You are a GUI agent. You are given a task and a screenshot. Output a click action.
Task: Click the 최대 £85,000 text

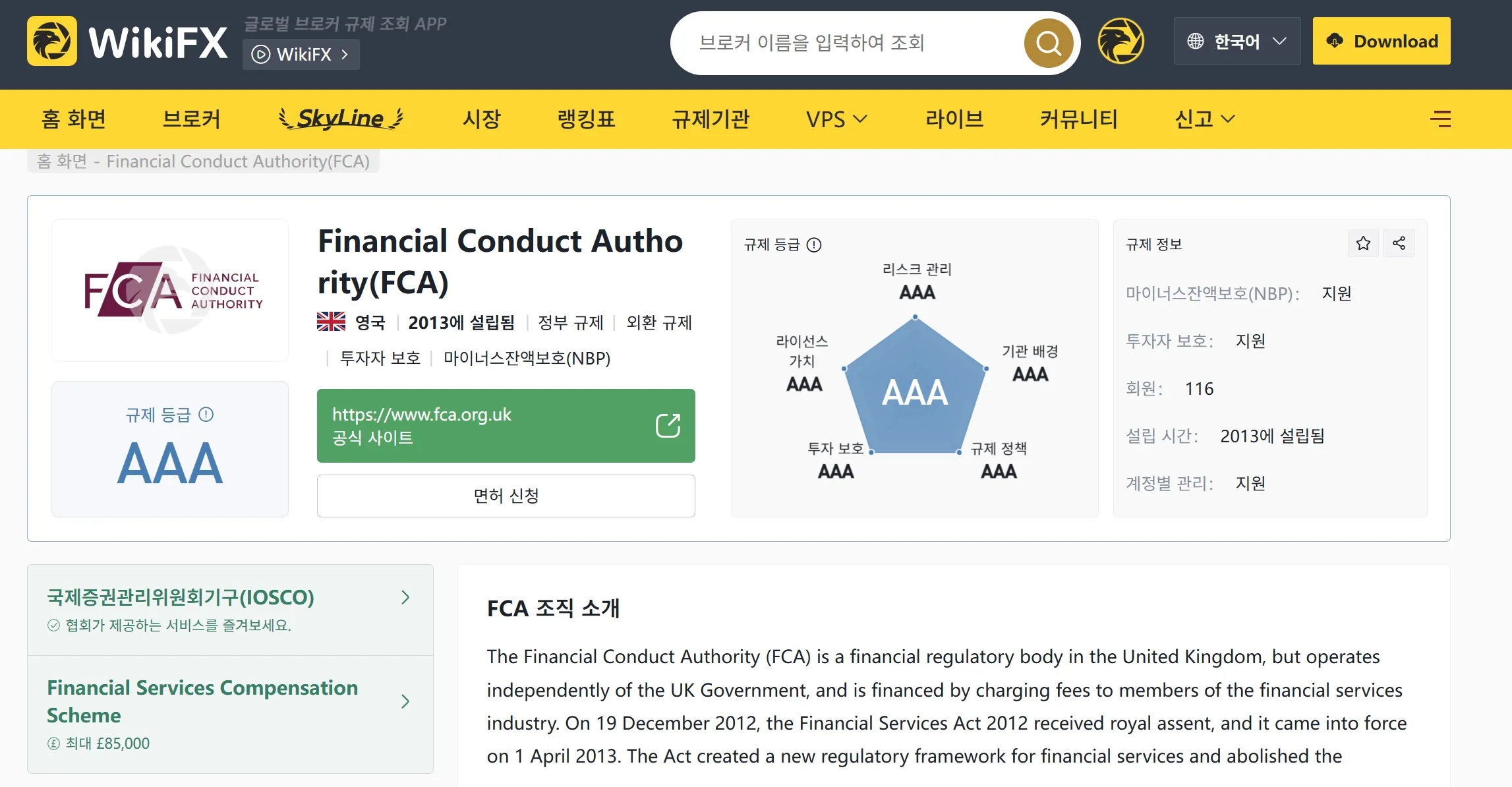pyautogui.click(x=107, y=743)
